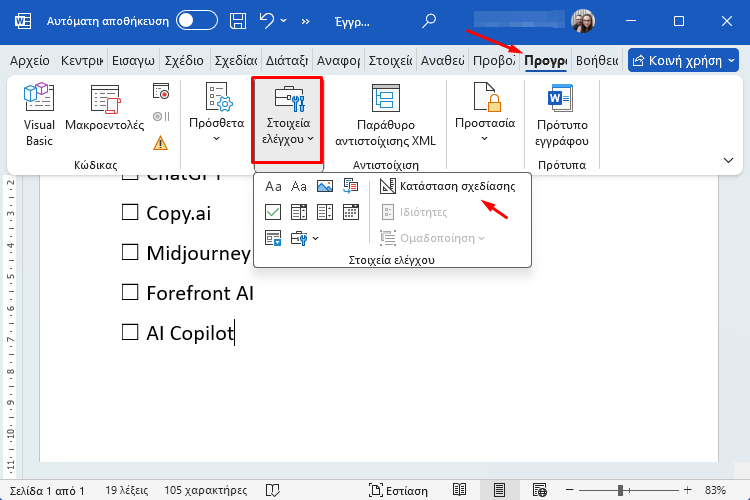Switch to the Σχέδιο tab

click(184, 61)
